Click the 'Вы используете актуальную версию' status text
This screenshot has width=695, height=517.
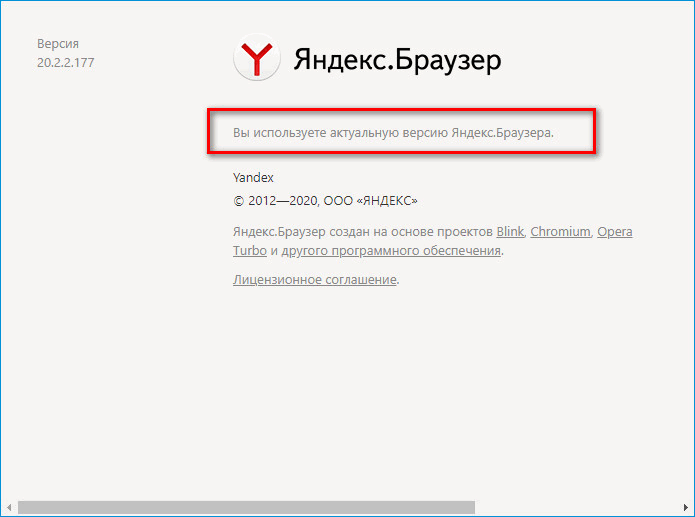(x=393, y=133)
